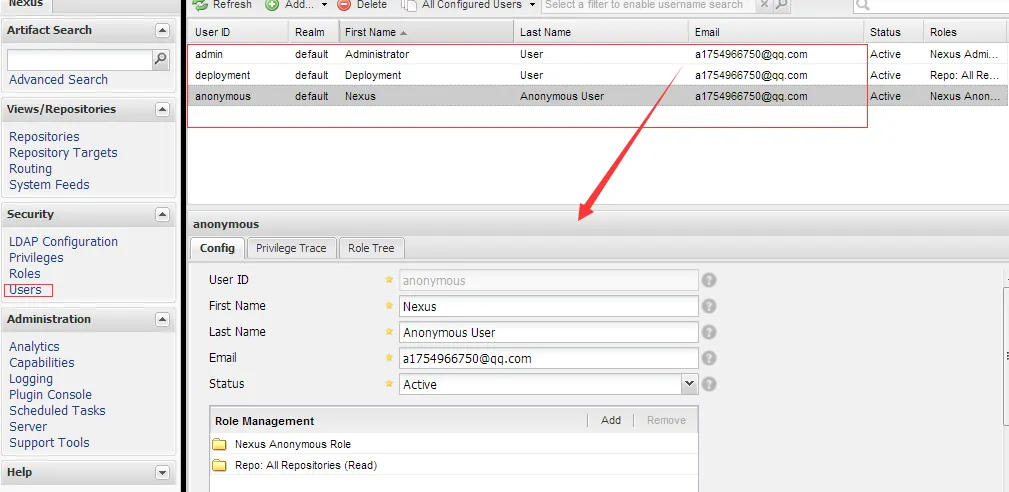Image resolution: width=1009 pixels, height=492 pixels.
Task: Select Repo: All Repositories (Read) role
Action: [x=454, y=465]
